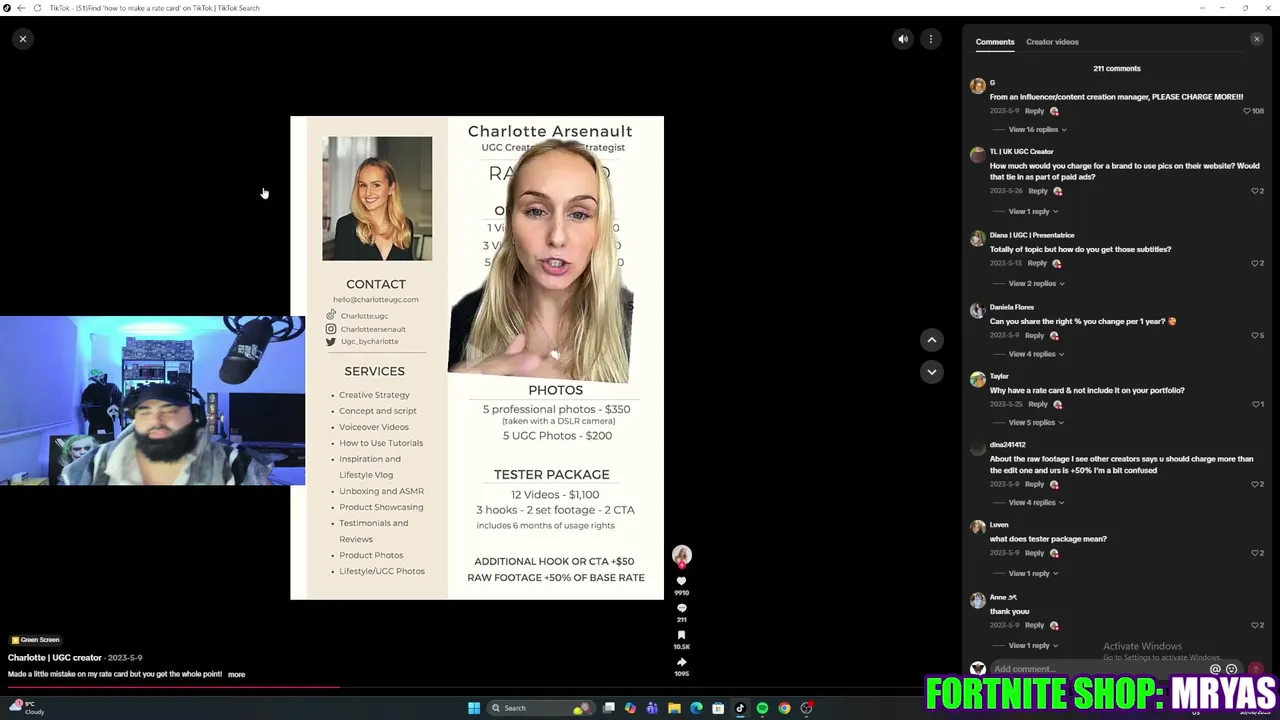This screenshot has width=1280, height=720.
Task: Open Microsoft Store from the taskbar
Action: tap(718, 708)
